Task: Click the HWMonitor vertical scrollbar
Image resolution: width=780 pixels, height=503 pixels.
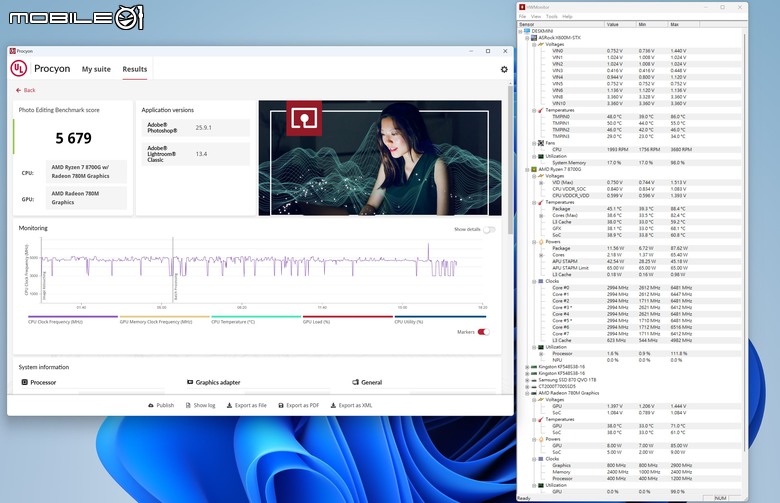Action: point(745,244)
